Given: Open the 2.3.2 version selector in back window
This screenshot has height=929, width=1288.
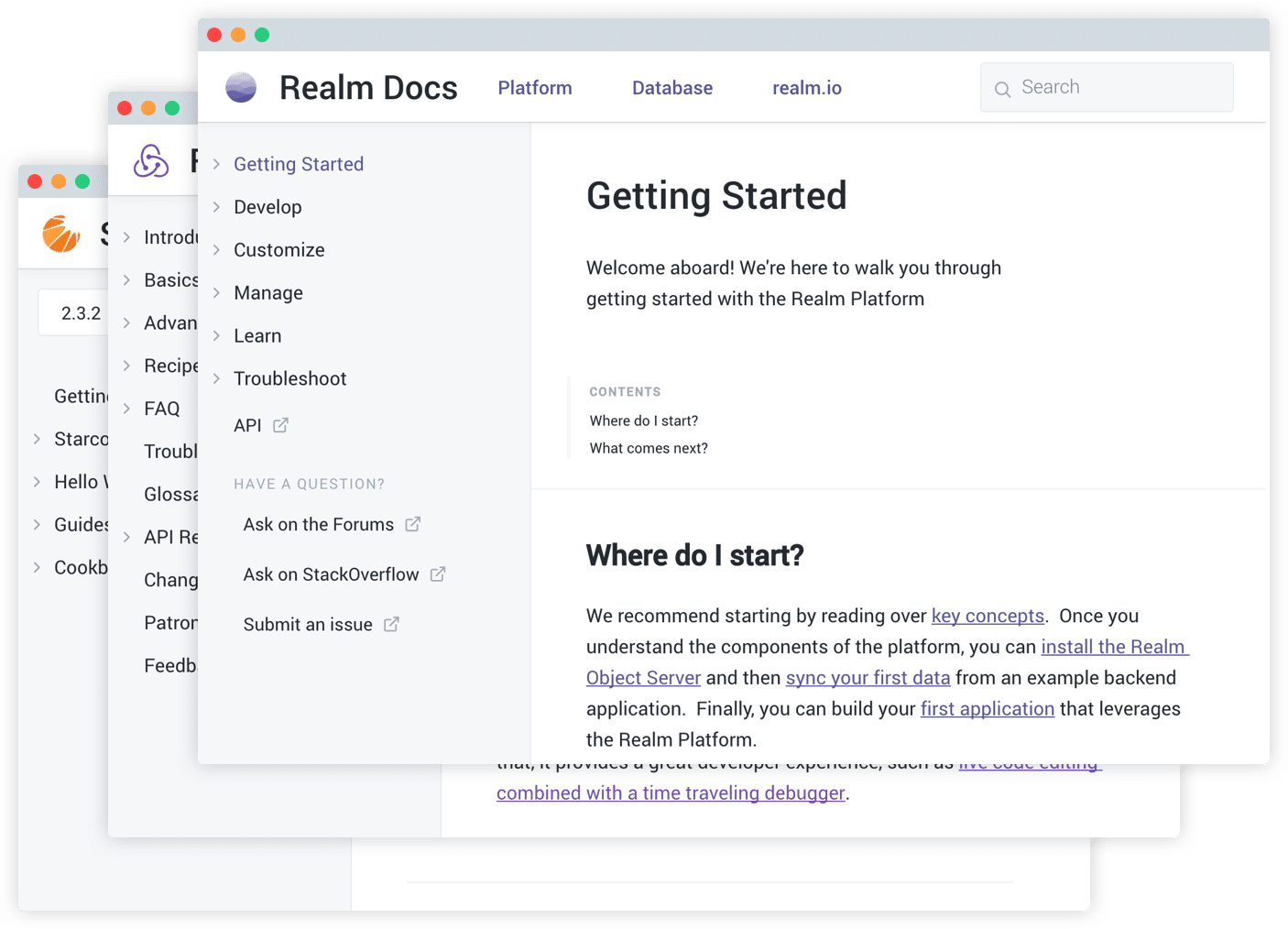Looking at the screenshot, I should tap(74, 313).
